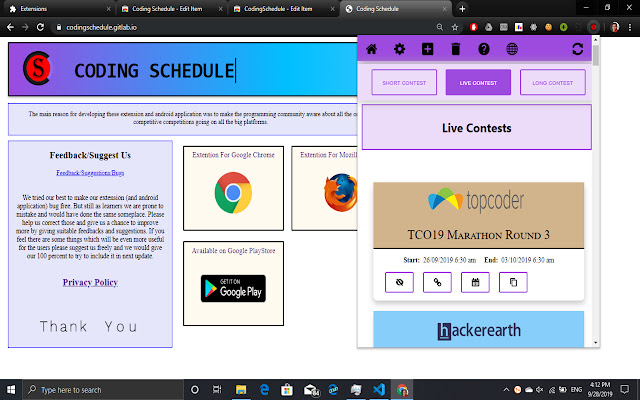
Task: Click the green circle extension icon
Action: pyautogui.click(x=564, y=27)
